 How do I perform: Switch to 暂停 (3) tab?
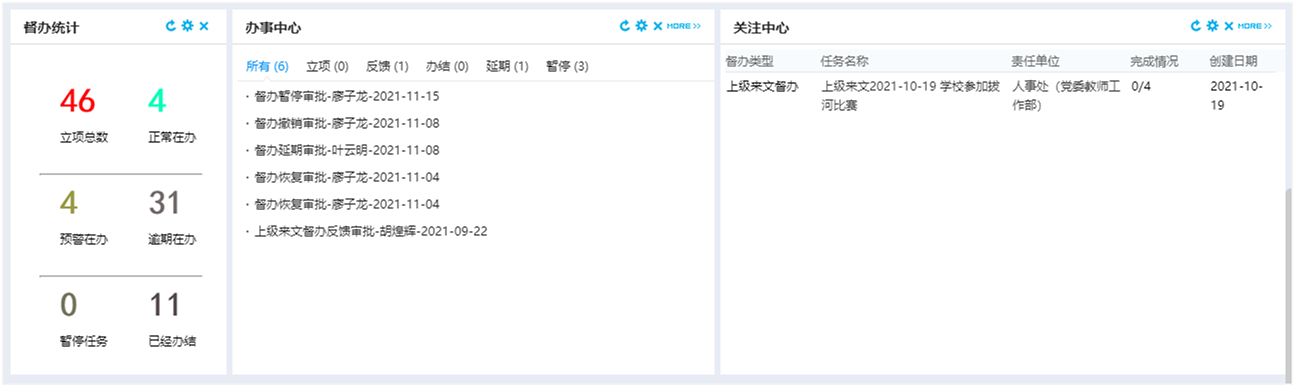(567, 67)
